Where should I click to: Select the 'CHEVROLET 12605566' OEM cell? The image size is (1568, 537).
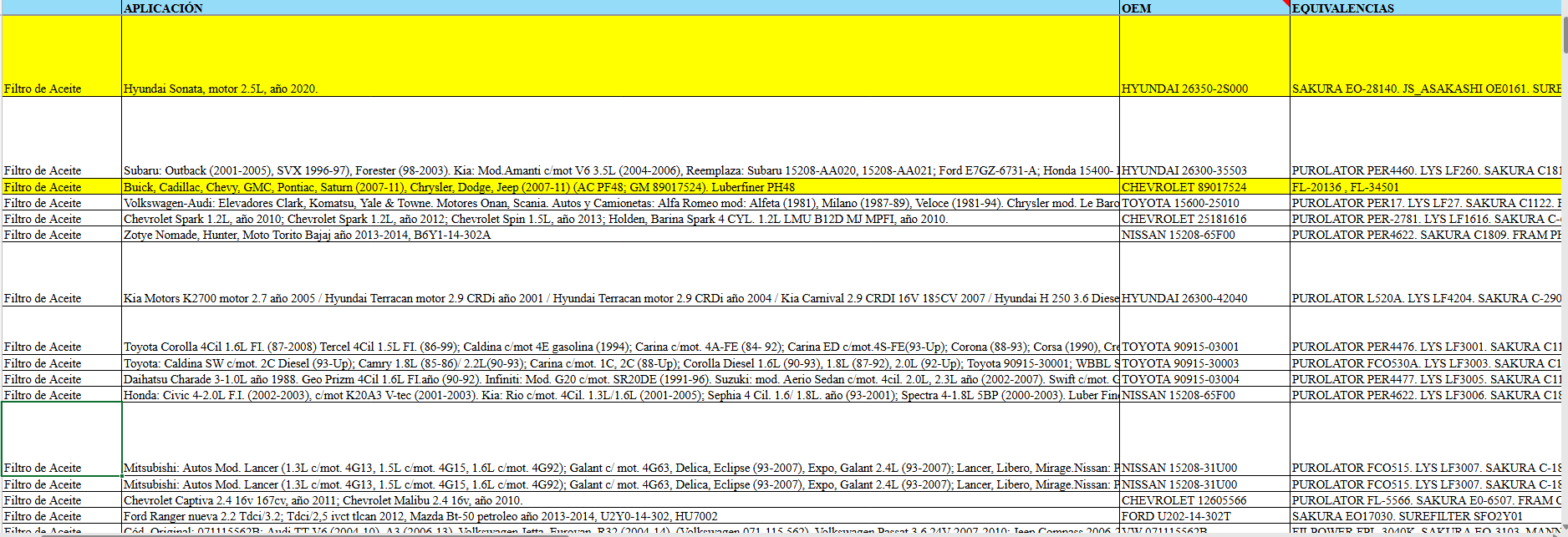coord(1204,500)
